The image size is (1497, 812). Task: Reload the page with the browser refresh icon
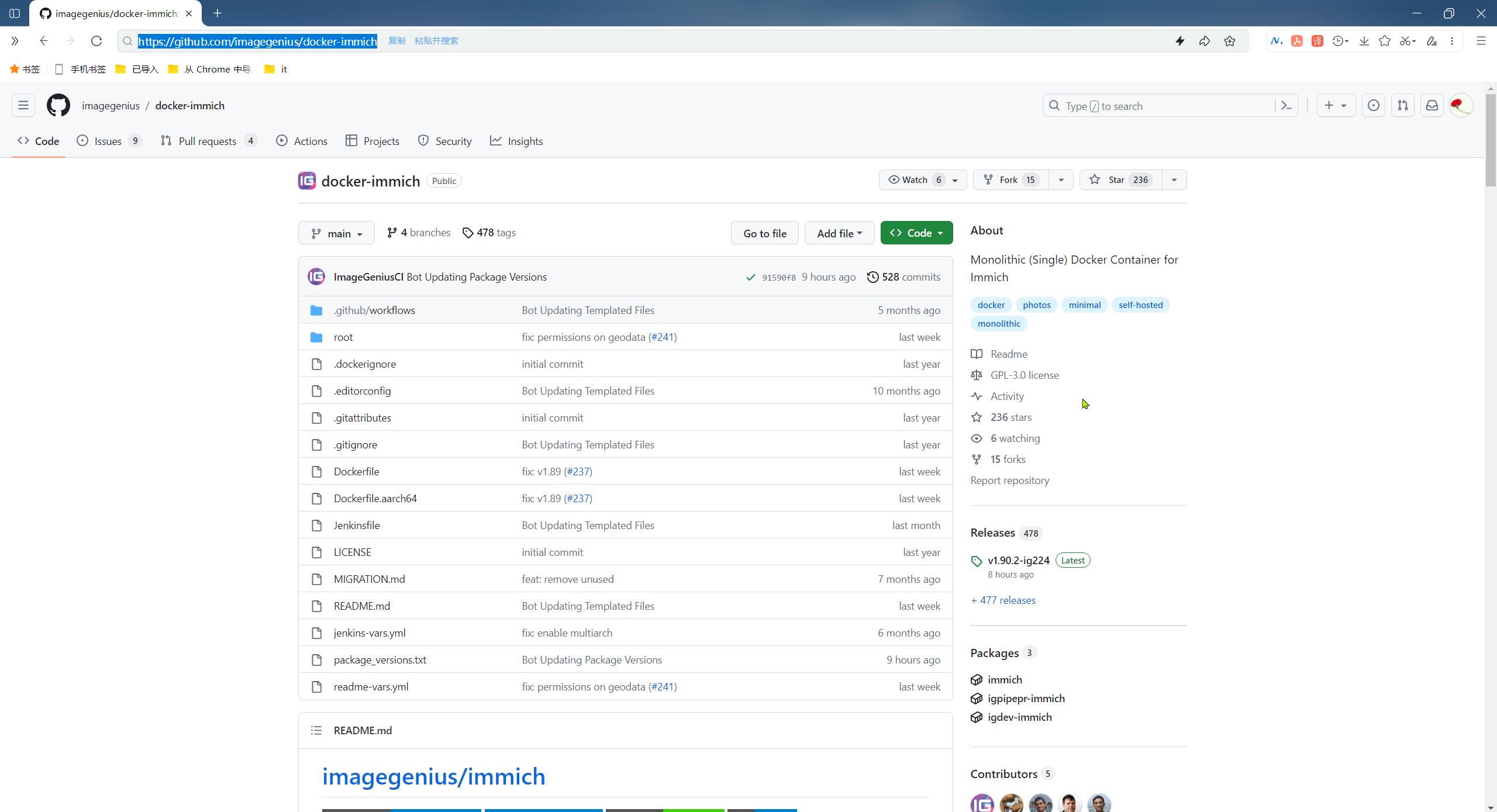tap(96, 41)
